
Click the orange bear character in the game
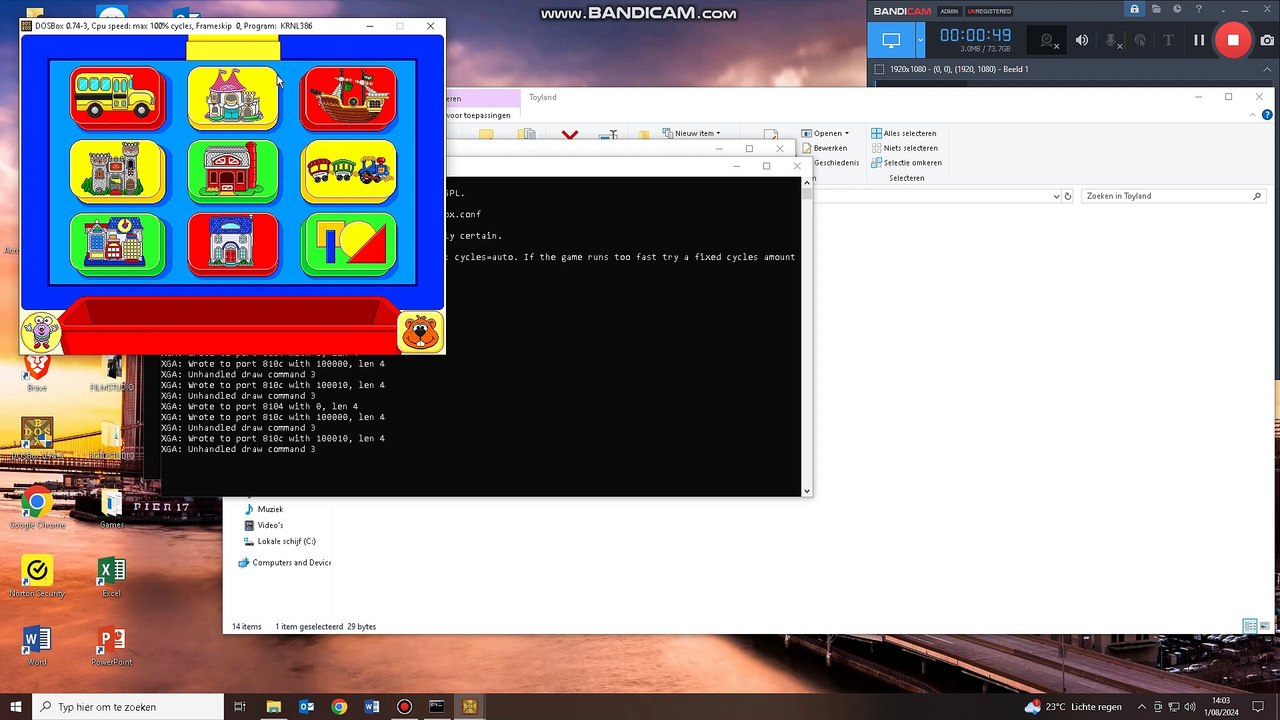[x=420, y=331]
